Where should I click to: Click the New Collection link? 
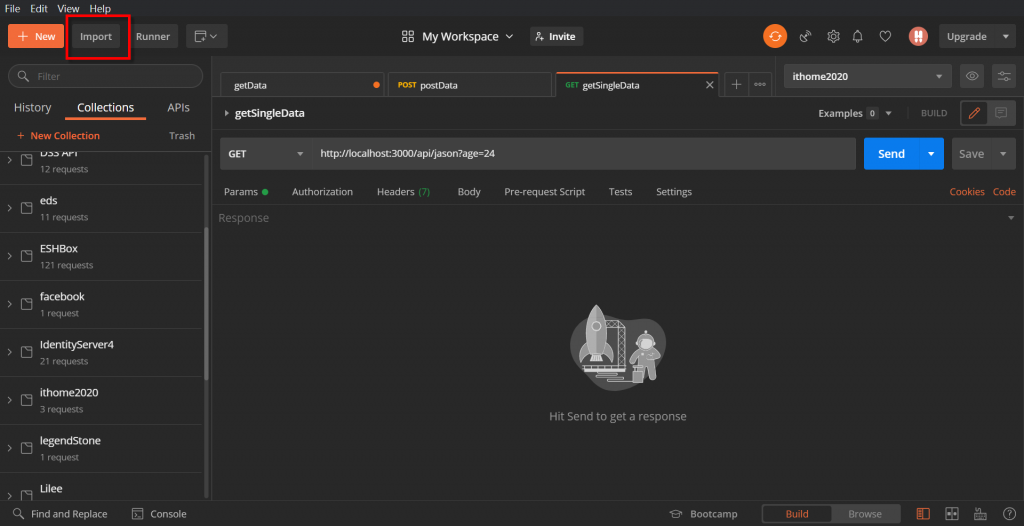(x=58, y=136)
